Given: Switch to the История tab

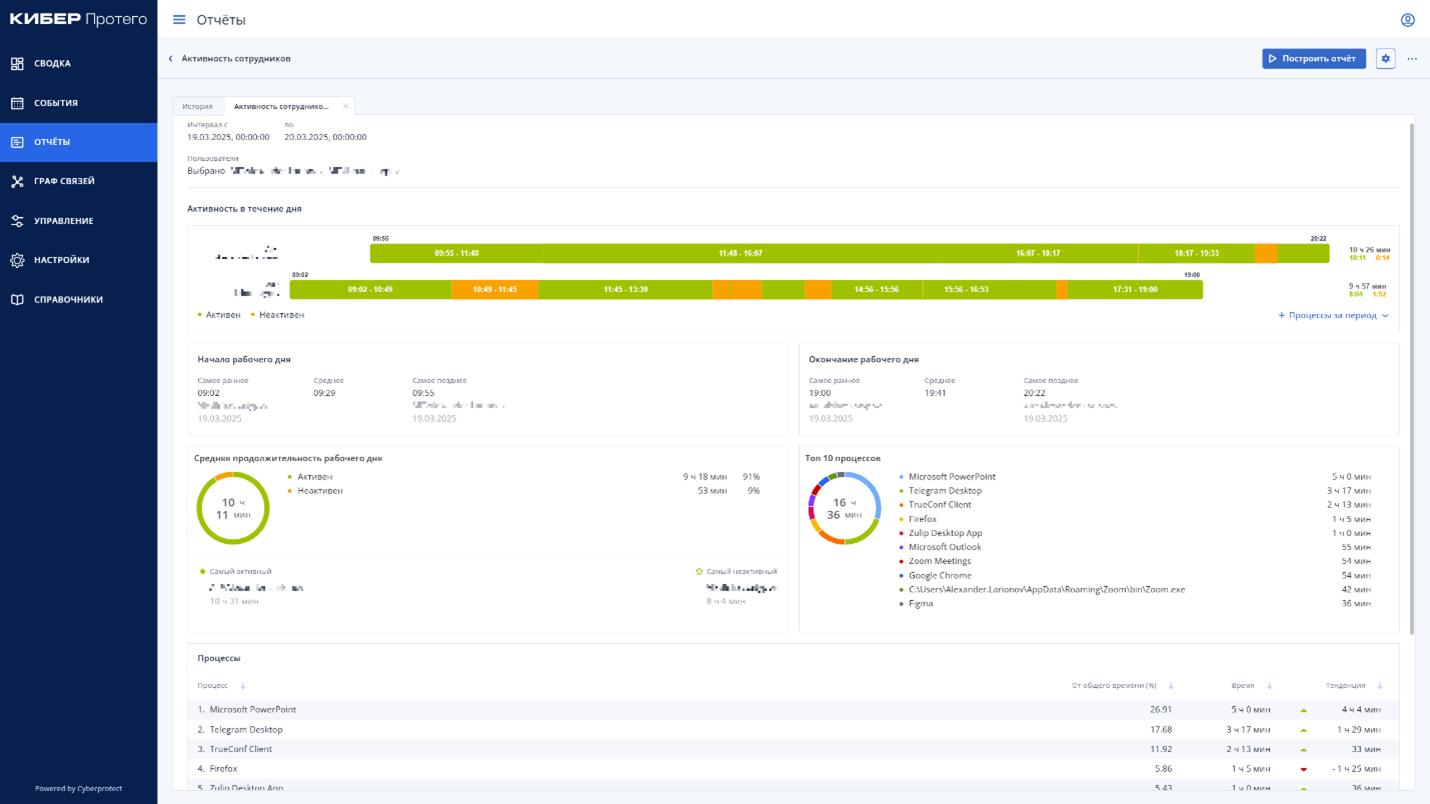Looking at the screenshot, I should click(x=197, y=106).
